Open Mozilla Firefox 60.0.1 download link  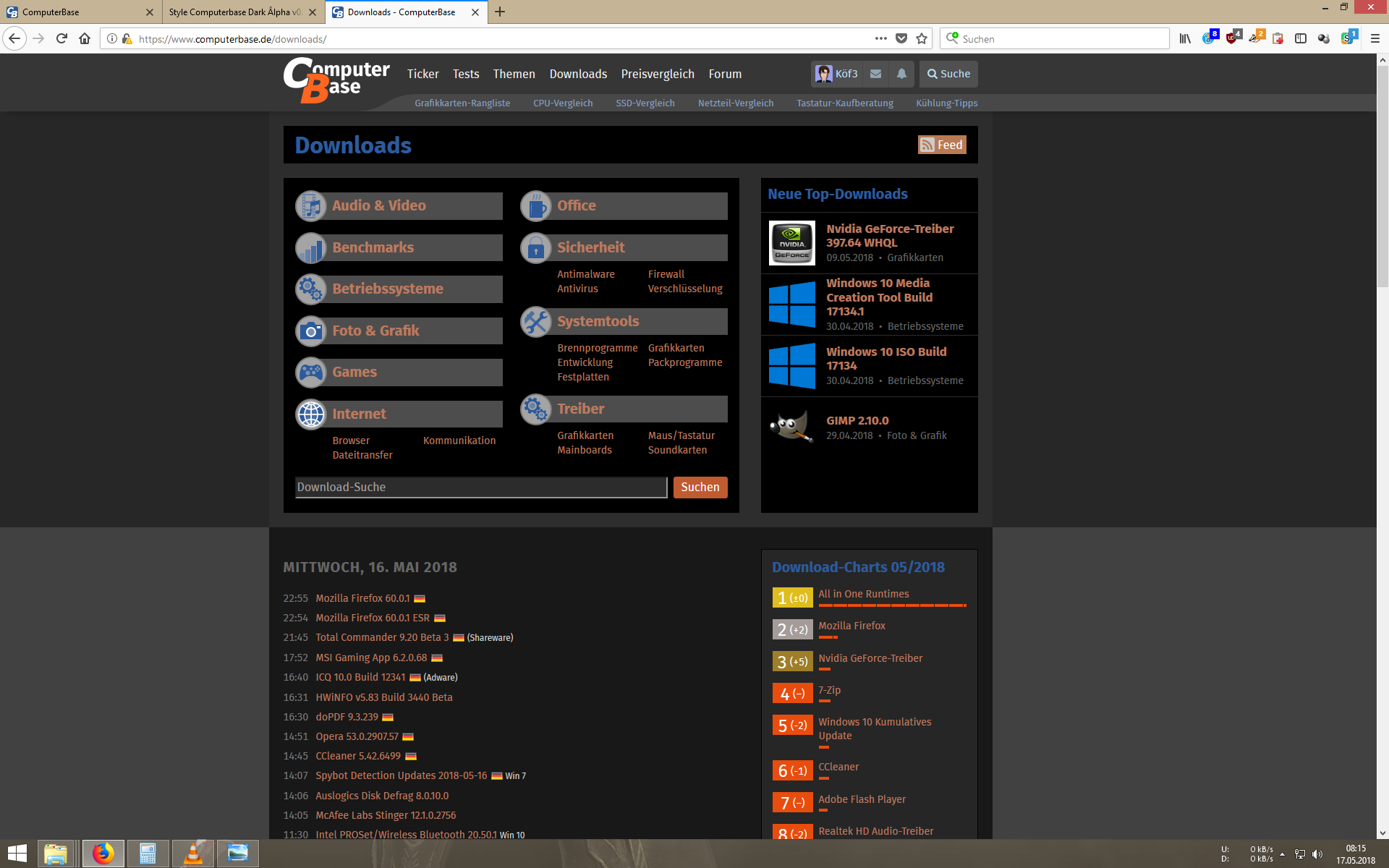(362, 598)
